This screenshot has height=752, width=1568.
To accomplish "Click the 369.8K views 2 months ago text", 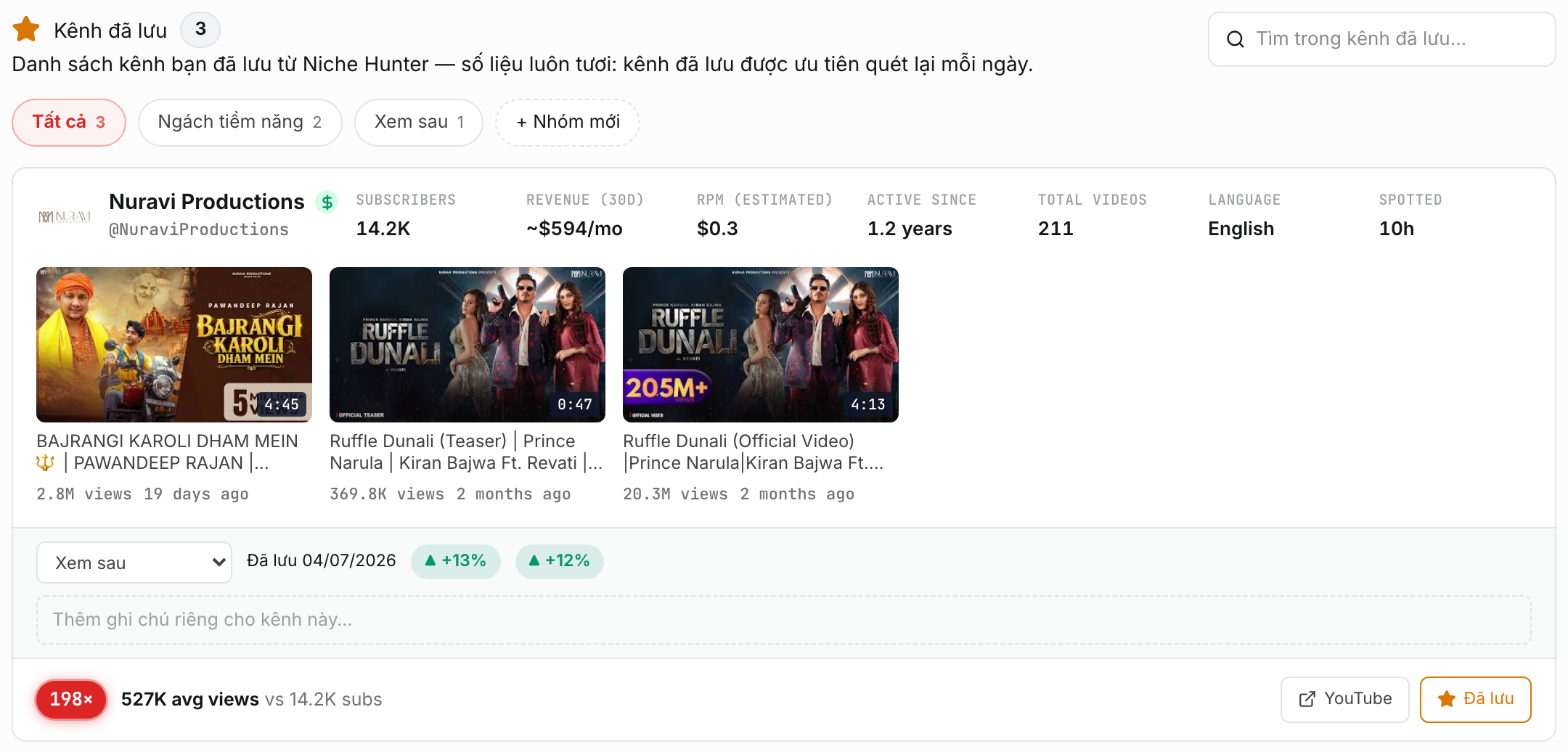I will pyautogui.click(x=450, y=494).
